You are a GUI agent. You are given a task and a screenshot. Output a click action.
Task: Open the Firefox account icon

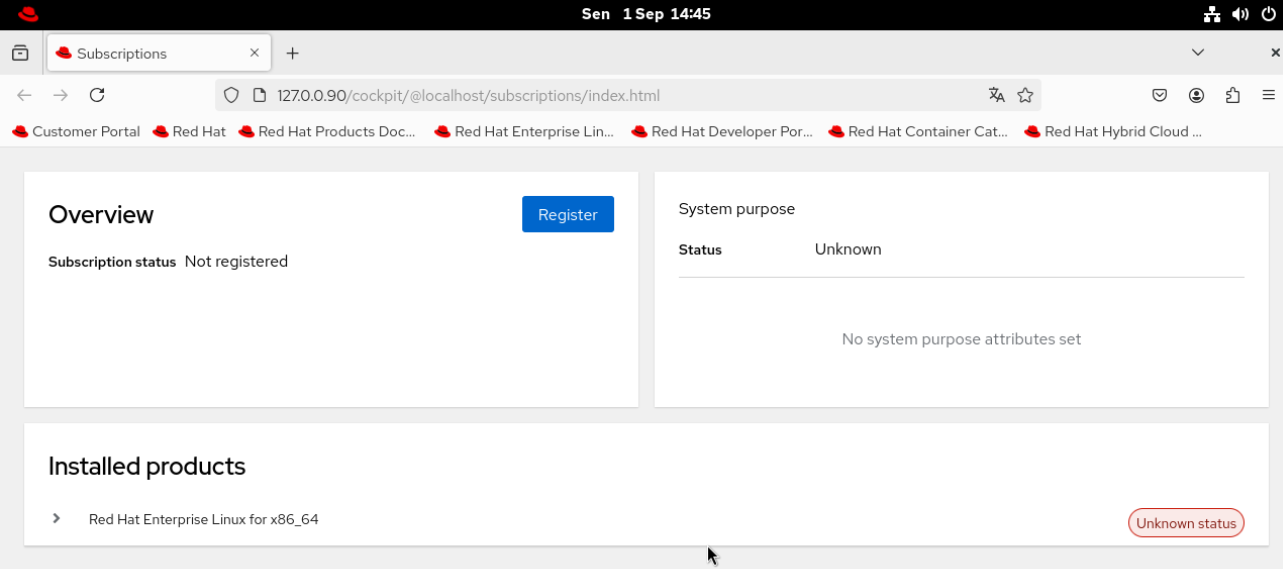coord(1196,95)
